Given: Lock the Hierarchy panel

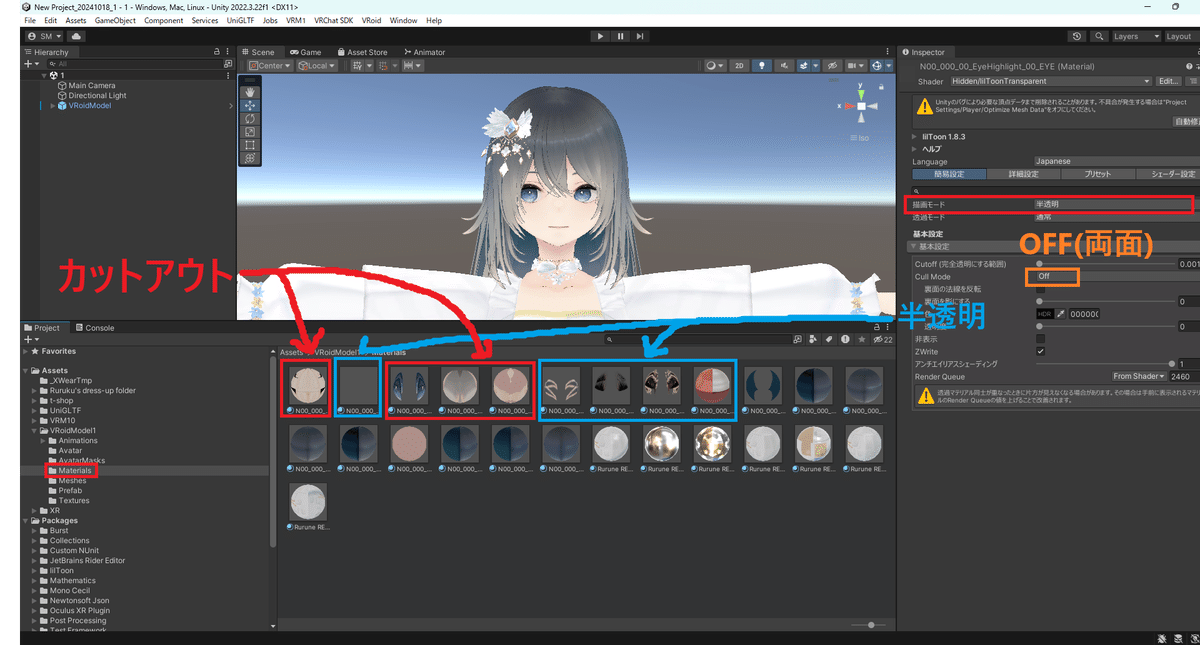Looking at the screenshot, I should tap(217, 52).
